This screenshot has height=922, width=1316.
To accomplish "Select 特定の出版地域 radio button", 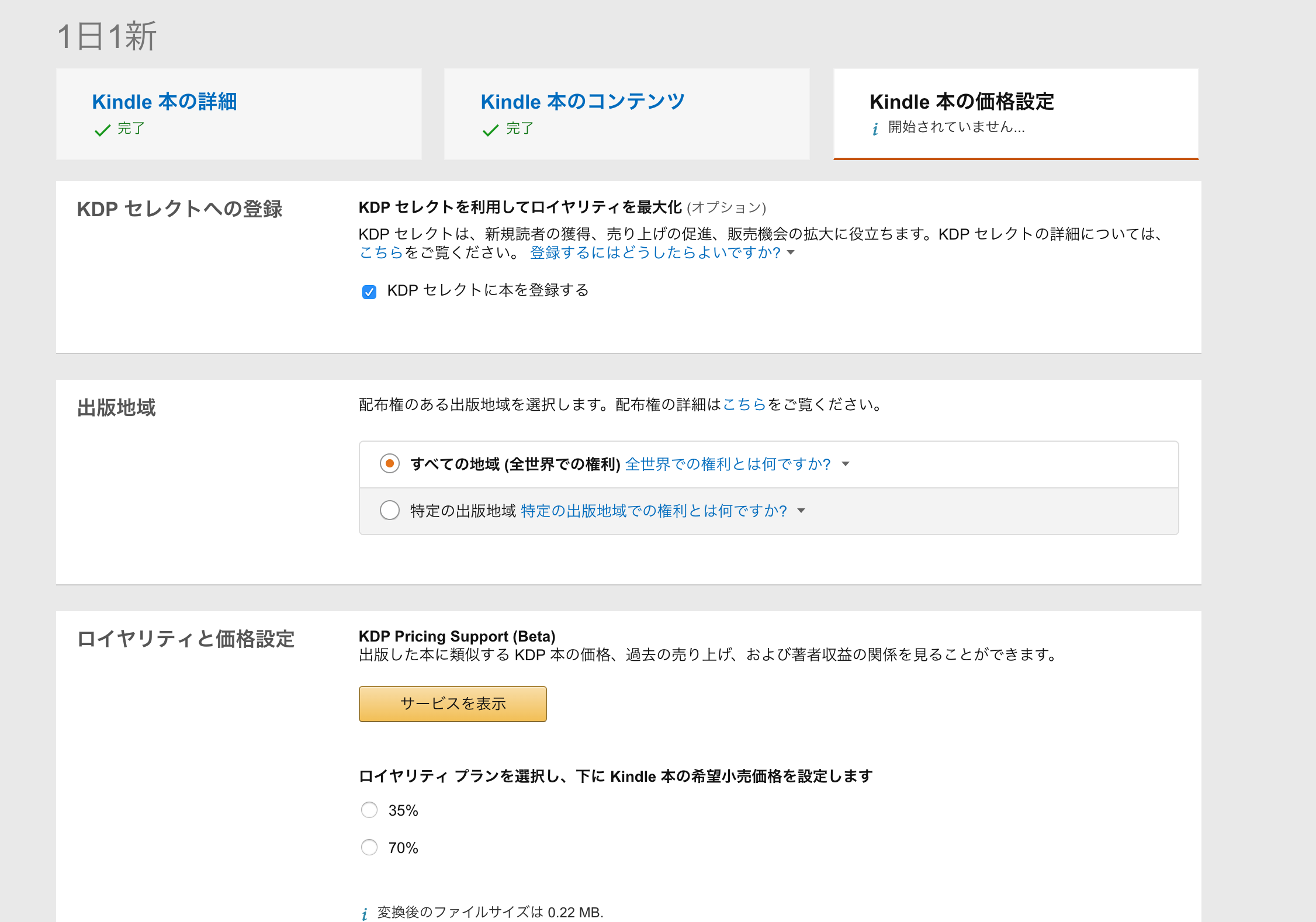I will (x=390, y=510).
